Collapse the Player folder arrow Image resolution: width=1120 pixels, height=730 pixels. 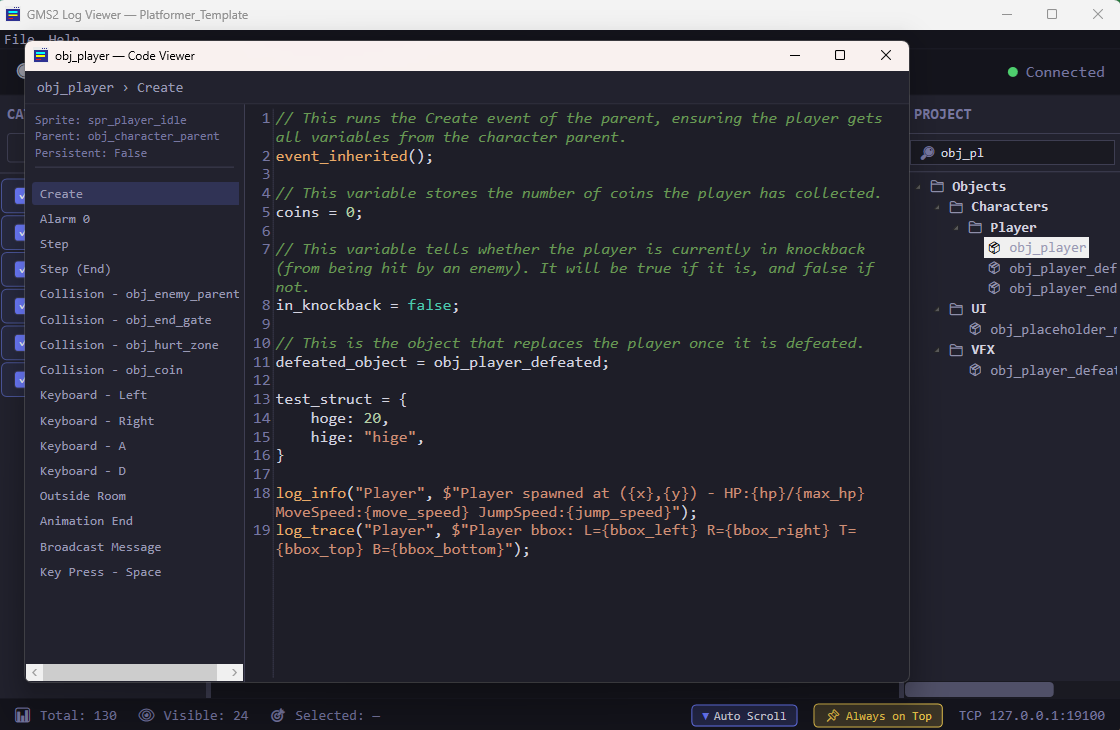(x=956, y=227)
